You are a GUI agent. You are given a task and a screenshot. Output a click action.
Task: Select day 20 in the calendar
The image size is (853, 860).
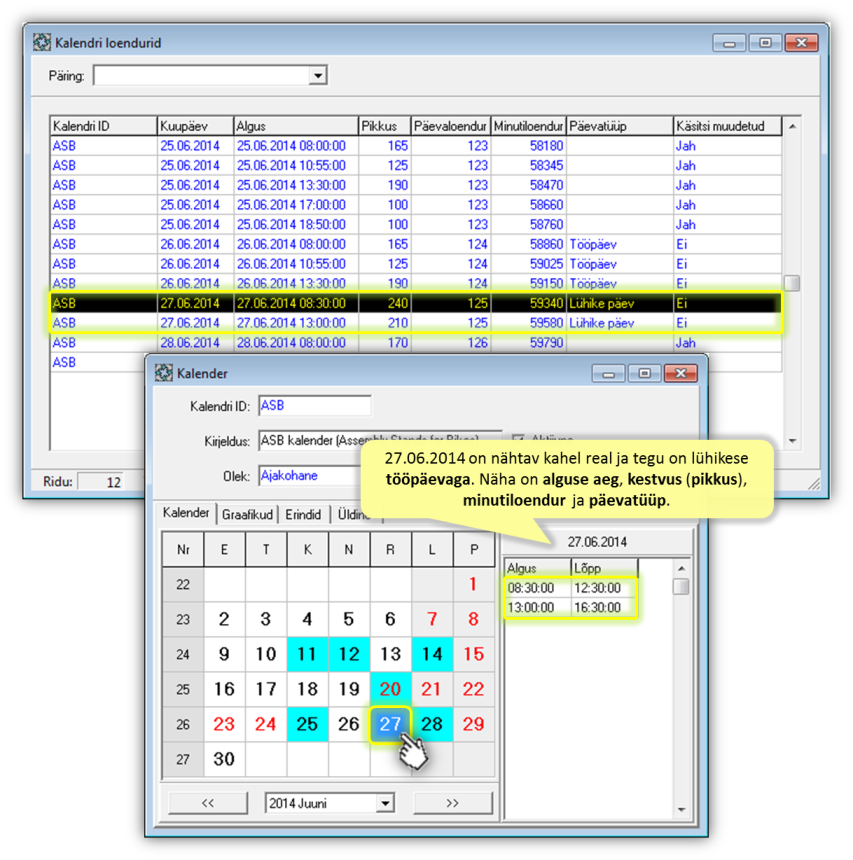[x=390, y=689]
